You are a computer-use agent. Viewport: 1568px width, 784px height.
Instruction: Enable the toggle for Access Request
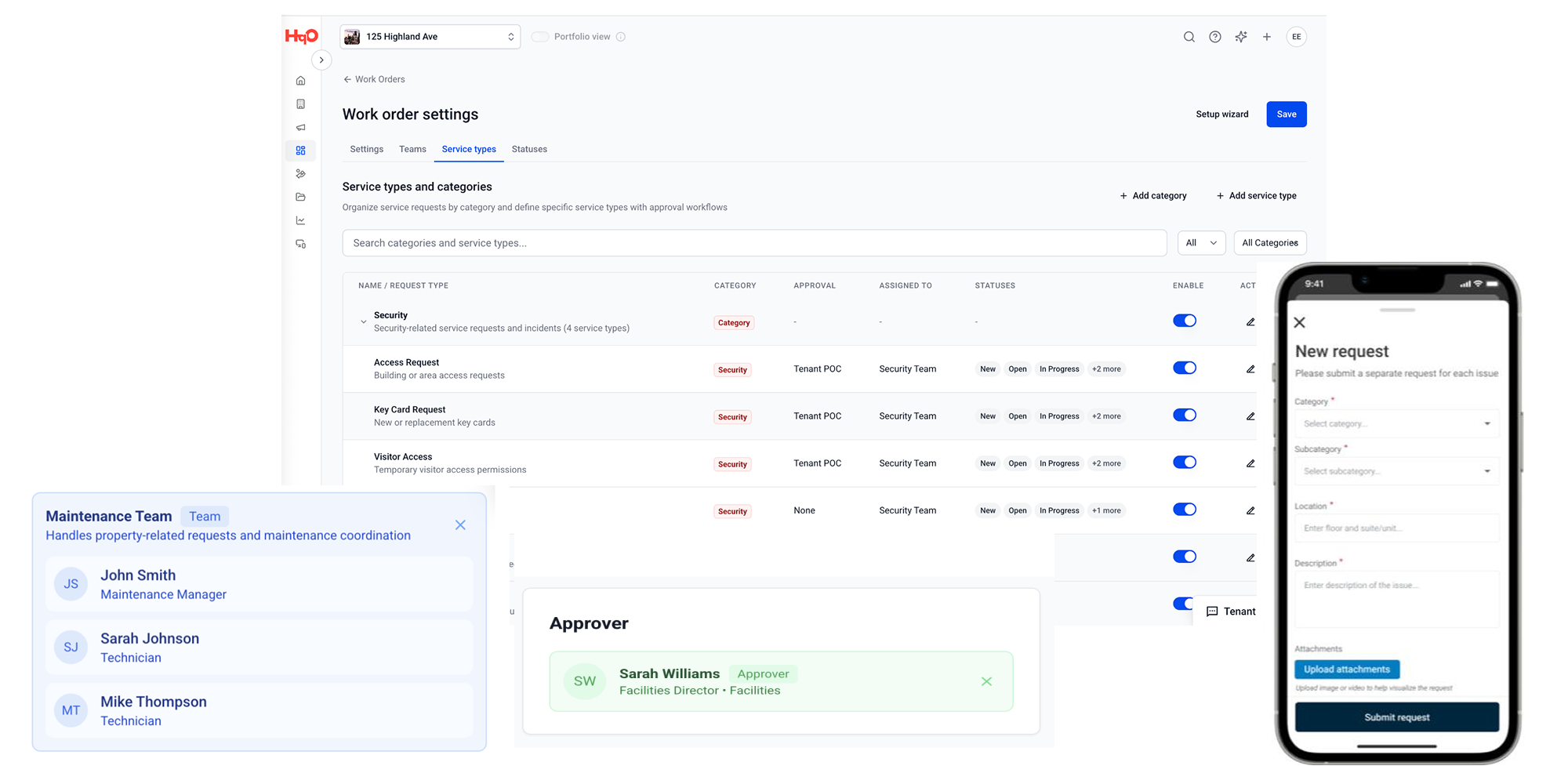point(1185,368)
